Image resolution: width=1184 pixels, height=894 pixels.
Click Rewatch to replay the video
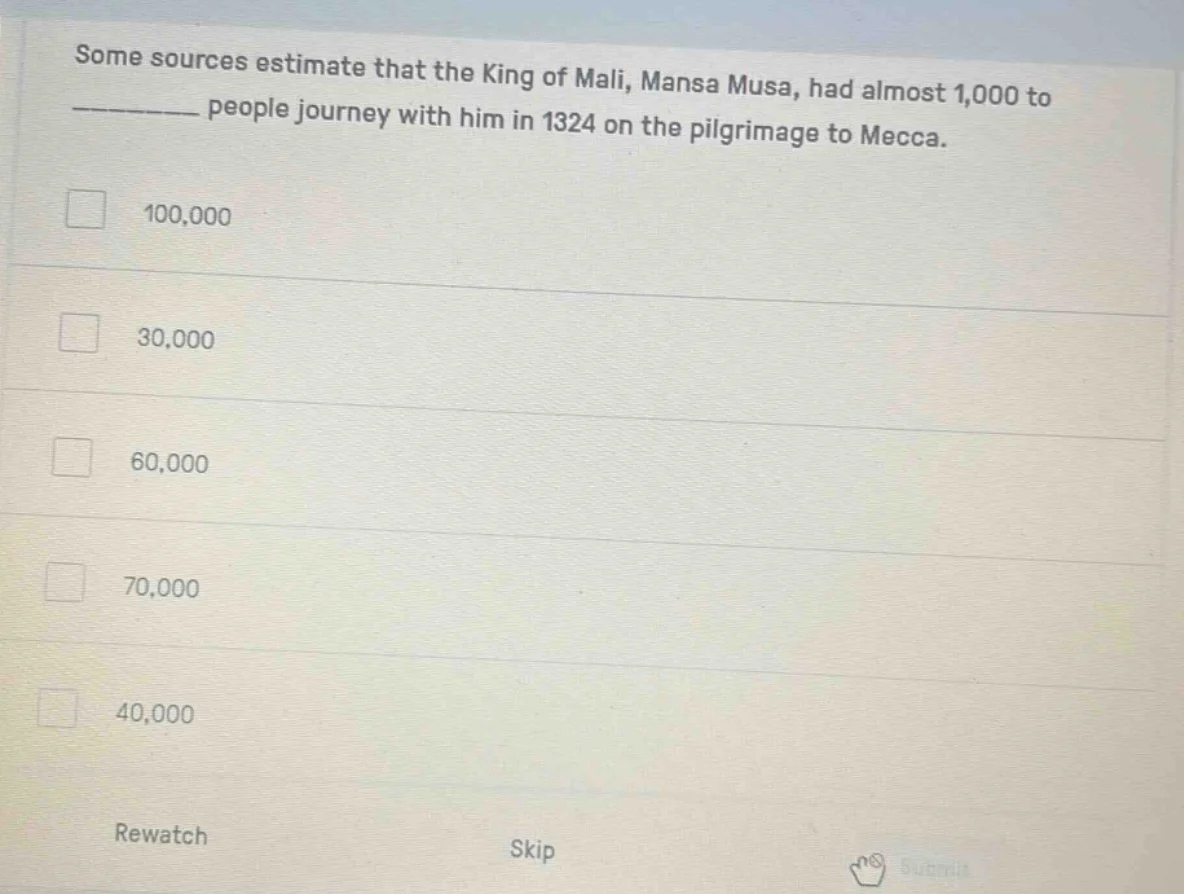click(x=160, y=835)
